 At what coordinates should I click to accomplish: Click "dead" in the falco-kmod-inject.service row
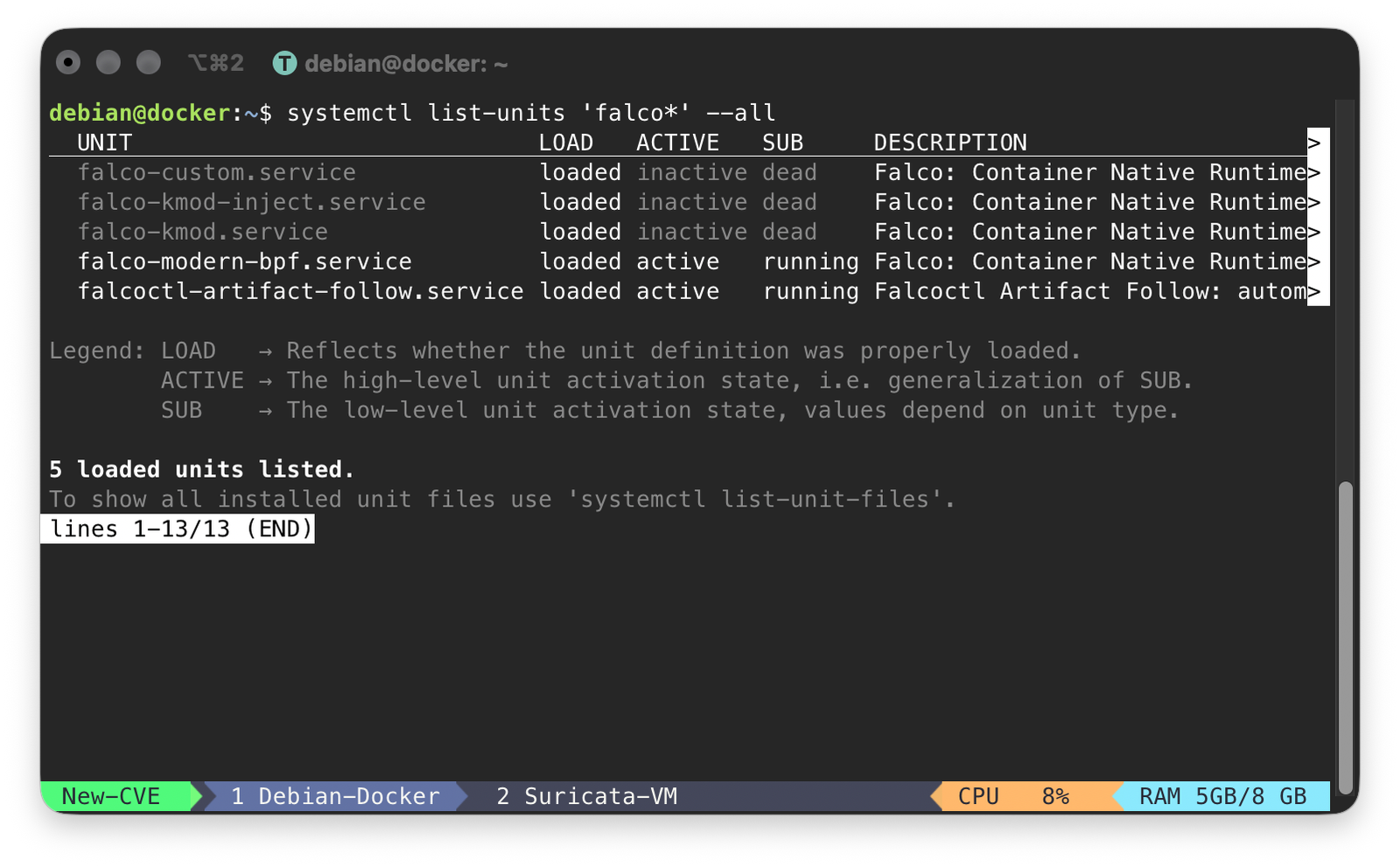tap(789, 202)
